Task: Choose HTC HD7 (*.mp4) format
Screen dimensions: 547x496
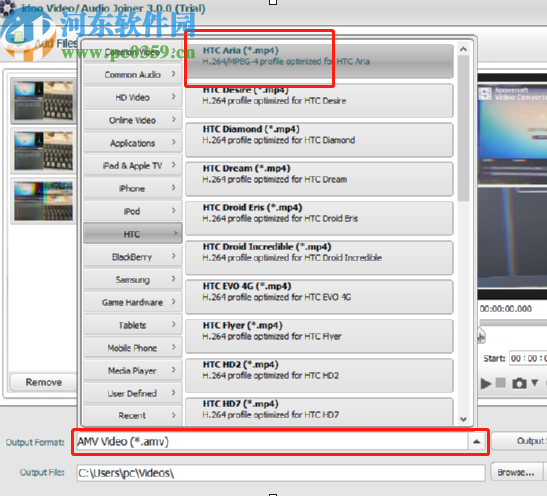Action: pos(319,412)
